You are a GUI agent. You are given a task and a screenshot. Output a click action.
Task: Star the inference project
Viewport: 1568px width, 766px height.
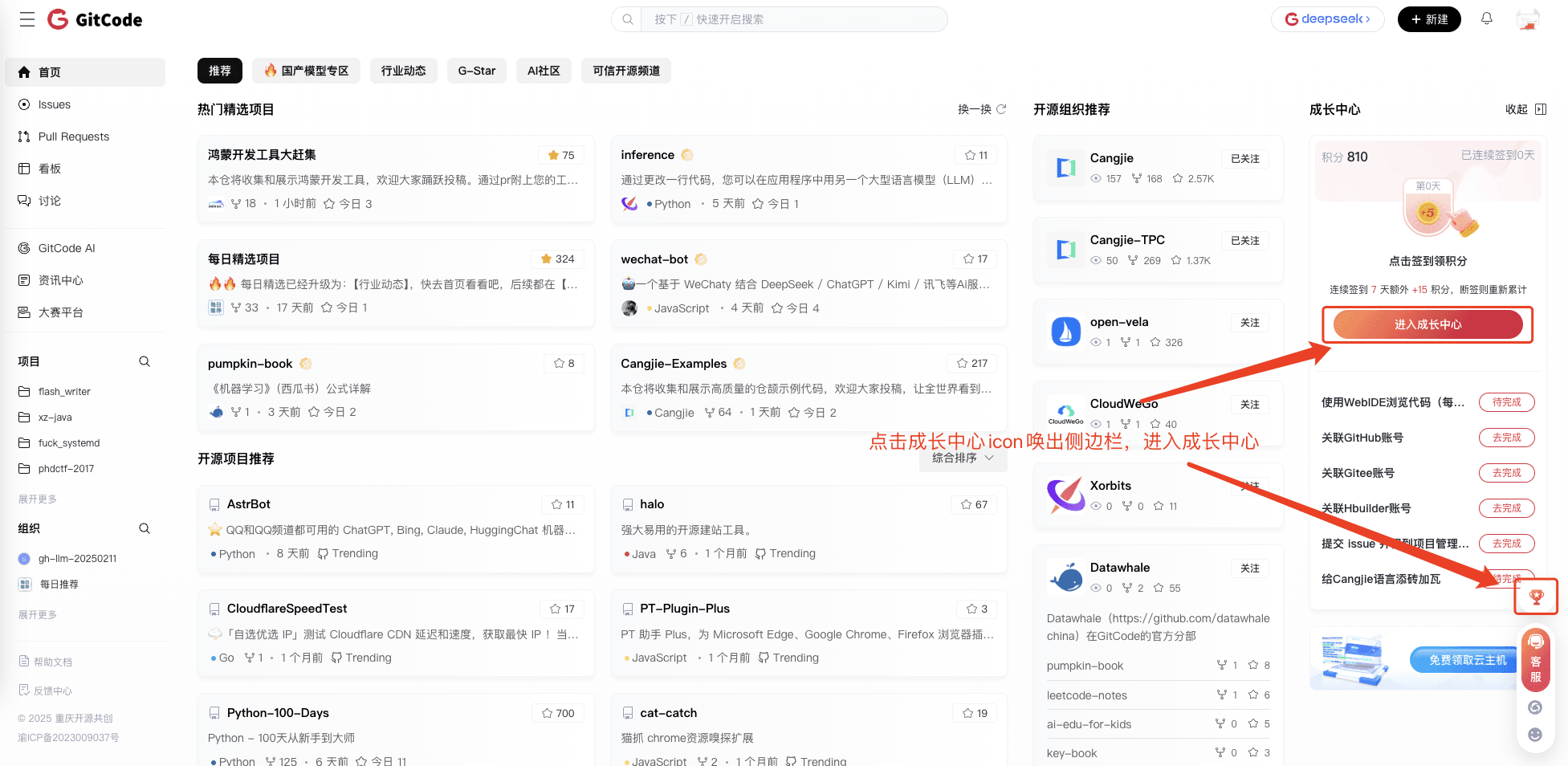point(976,155)
